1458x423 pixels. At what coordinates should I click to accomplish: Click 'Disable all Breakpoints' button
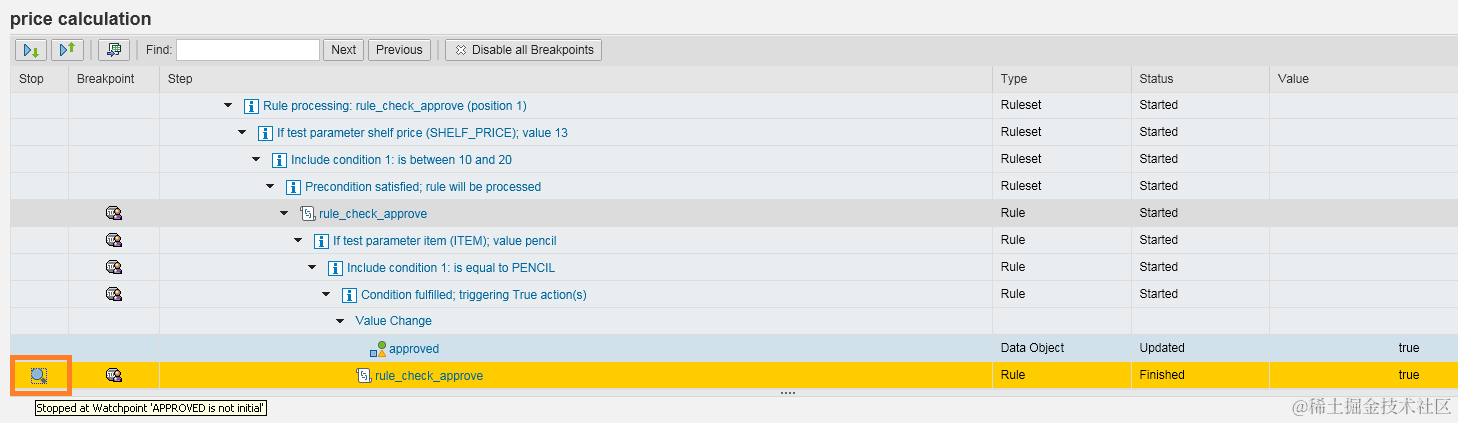[523, 50]
